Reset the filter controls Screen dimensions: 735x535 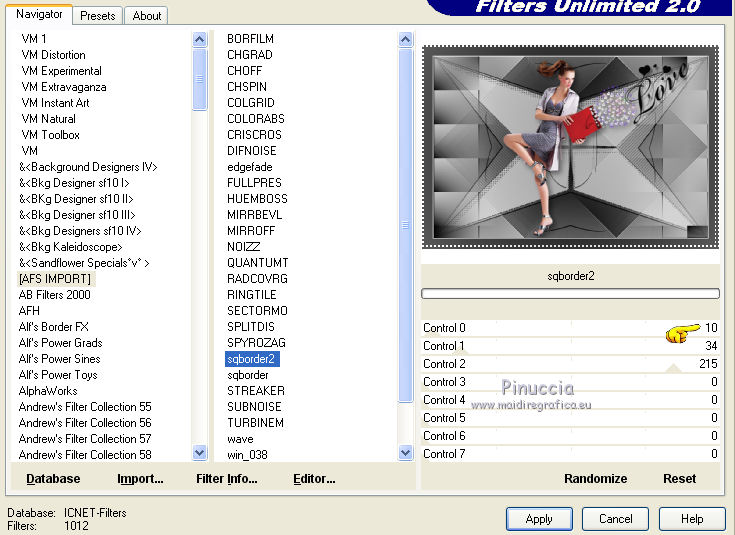click(x=679, y=478)
